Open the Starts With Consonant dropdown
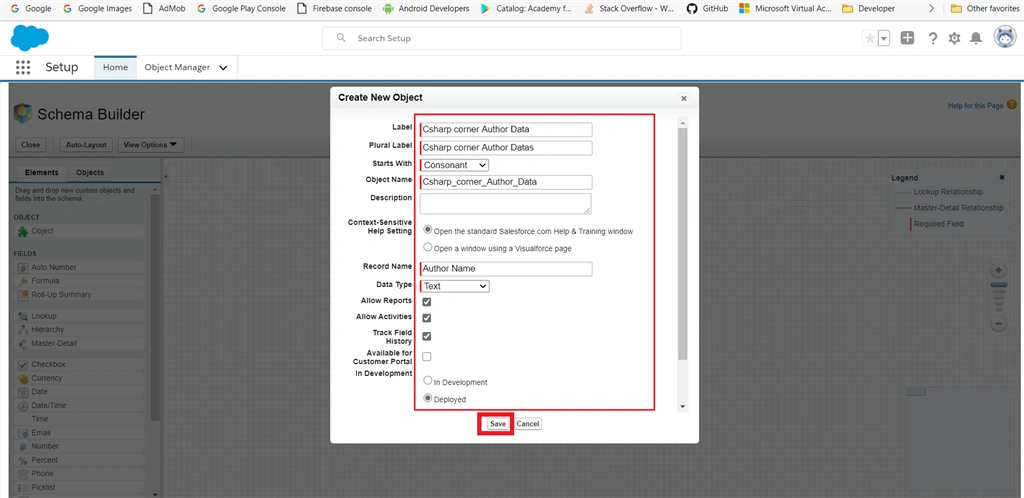This screenshot has width=1024, height=498. [x=455, y=165]
